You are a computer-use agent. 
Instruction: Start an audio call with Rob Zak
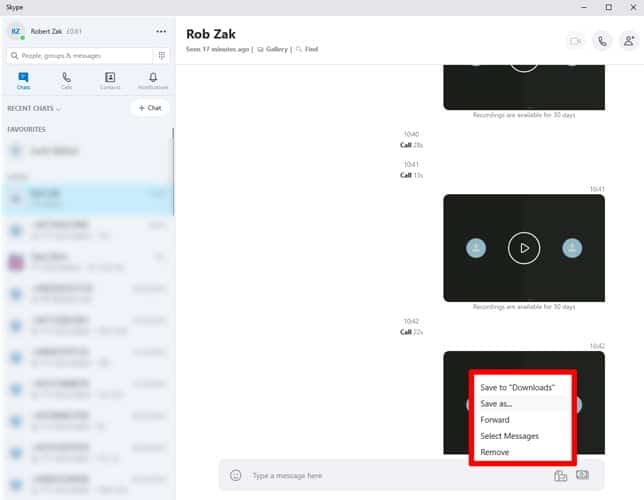[602, 41]
